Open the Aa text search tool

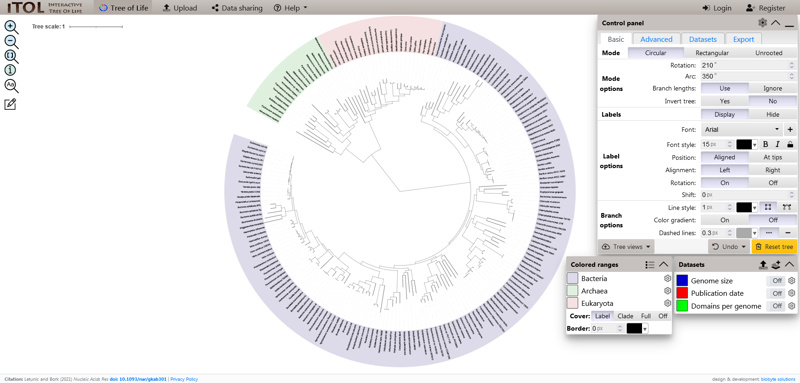(11, 86)
